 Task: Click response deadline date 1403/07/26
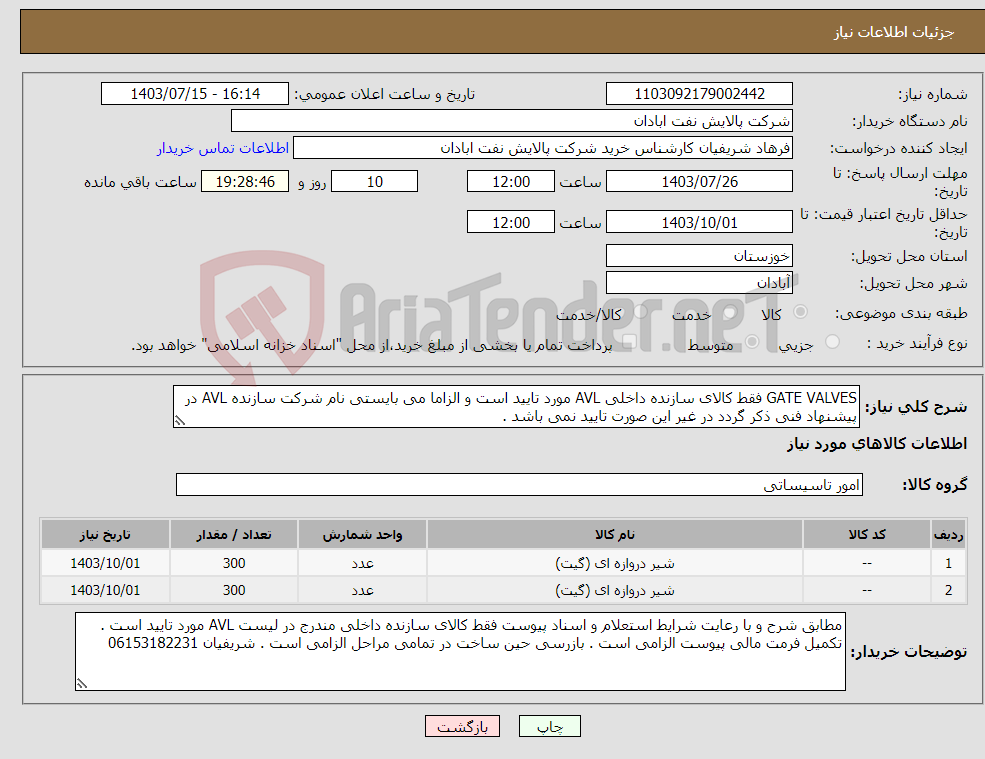click(x=699, y=182)
